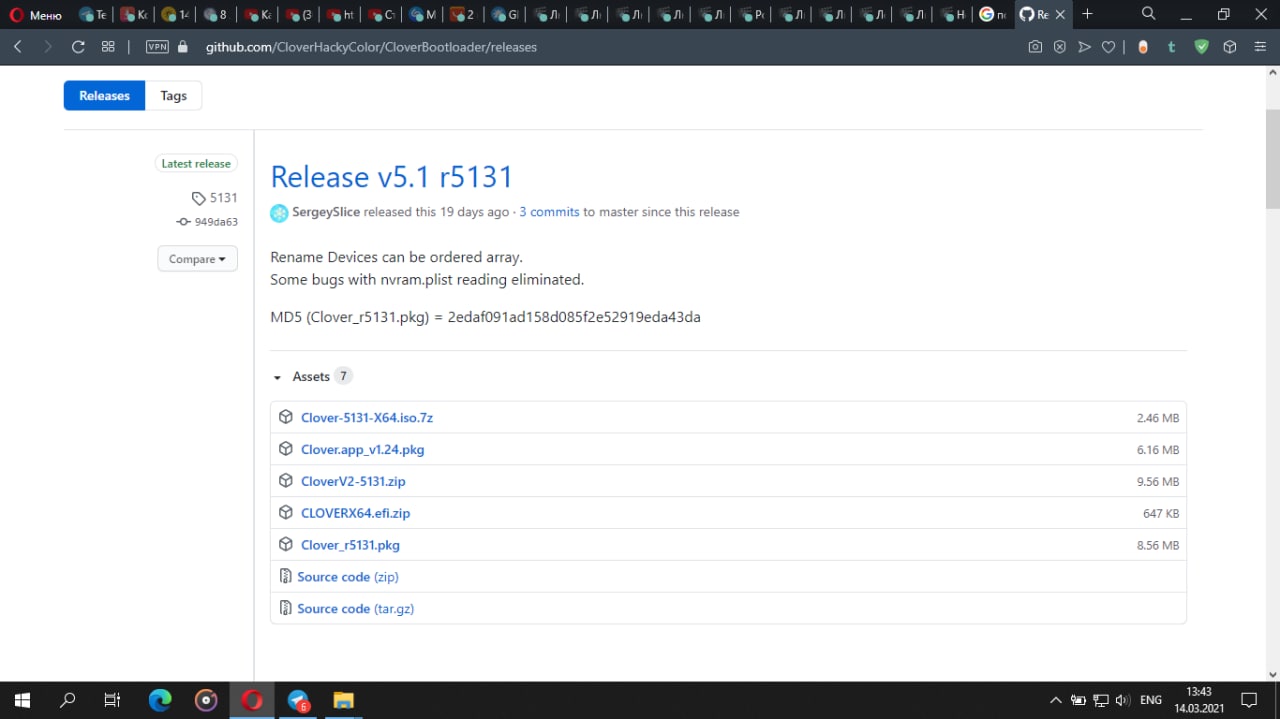Open the Compare dropdown
The width and height of the screenshot is (1280, 719).
(197, 258)
